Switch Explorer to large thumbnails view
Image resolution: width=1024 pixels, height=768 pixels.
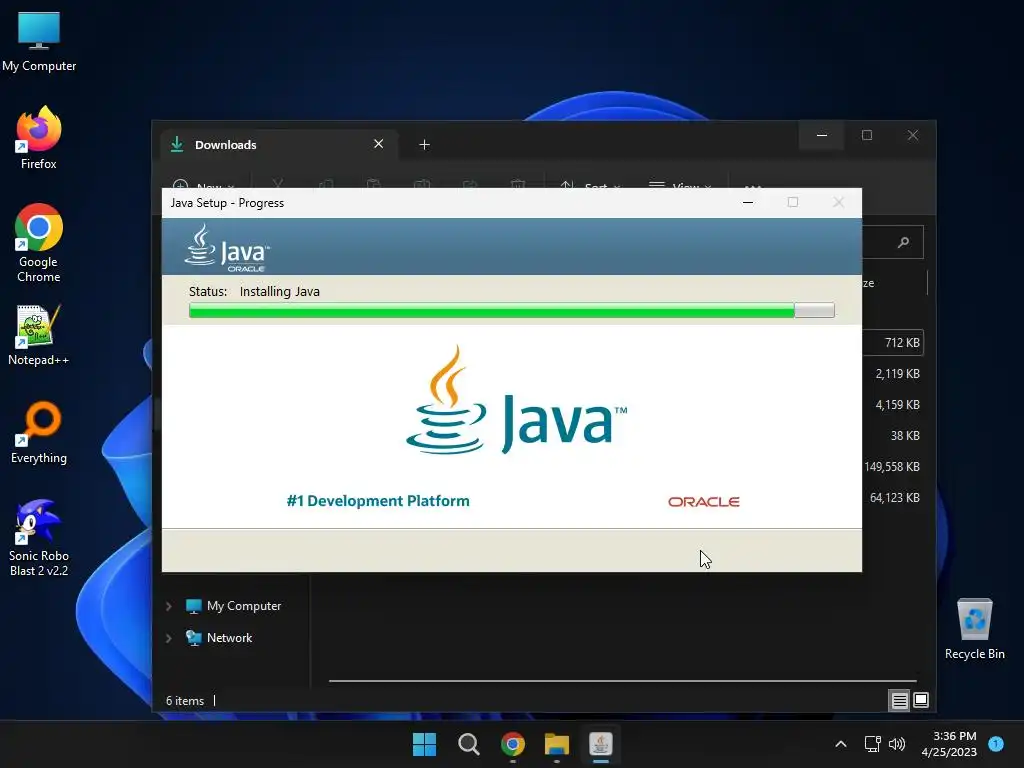coord(921,700)
